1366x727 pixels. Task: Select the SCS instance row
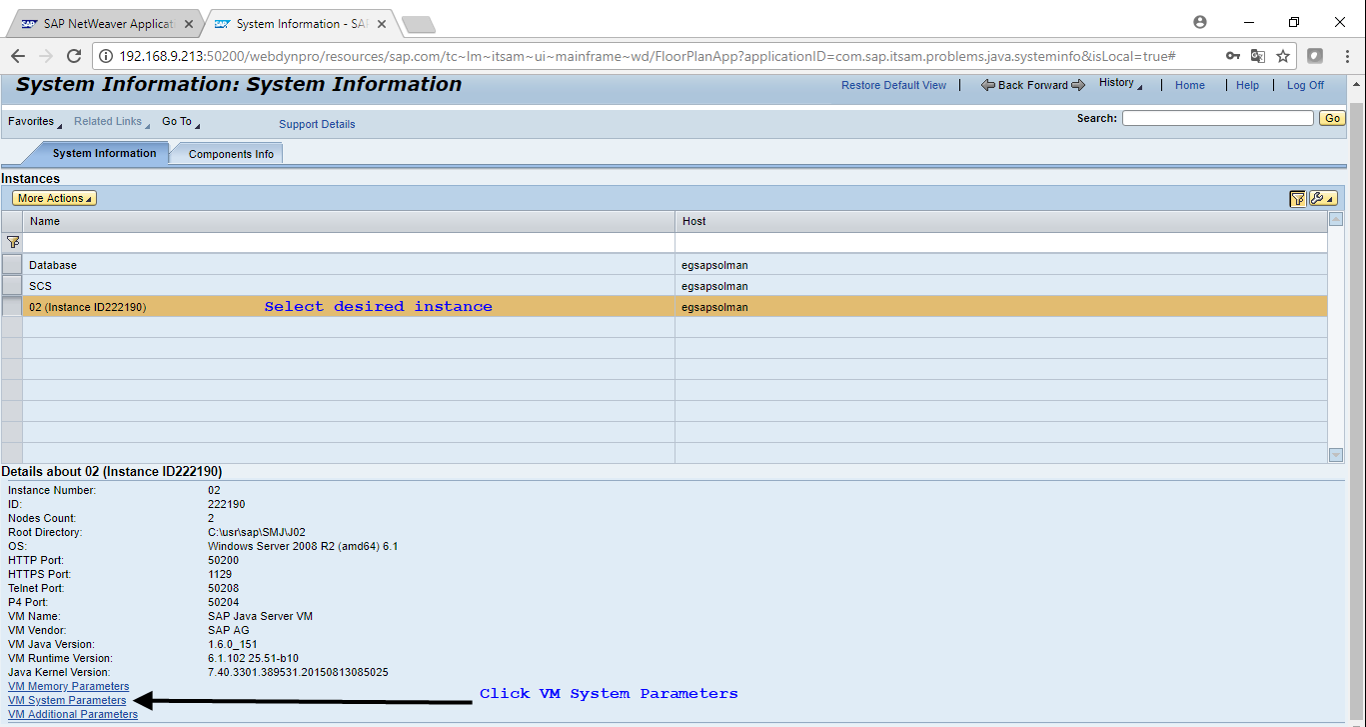click(x=664, y=286)
